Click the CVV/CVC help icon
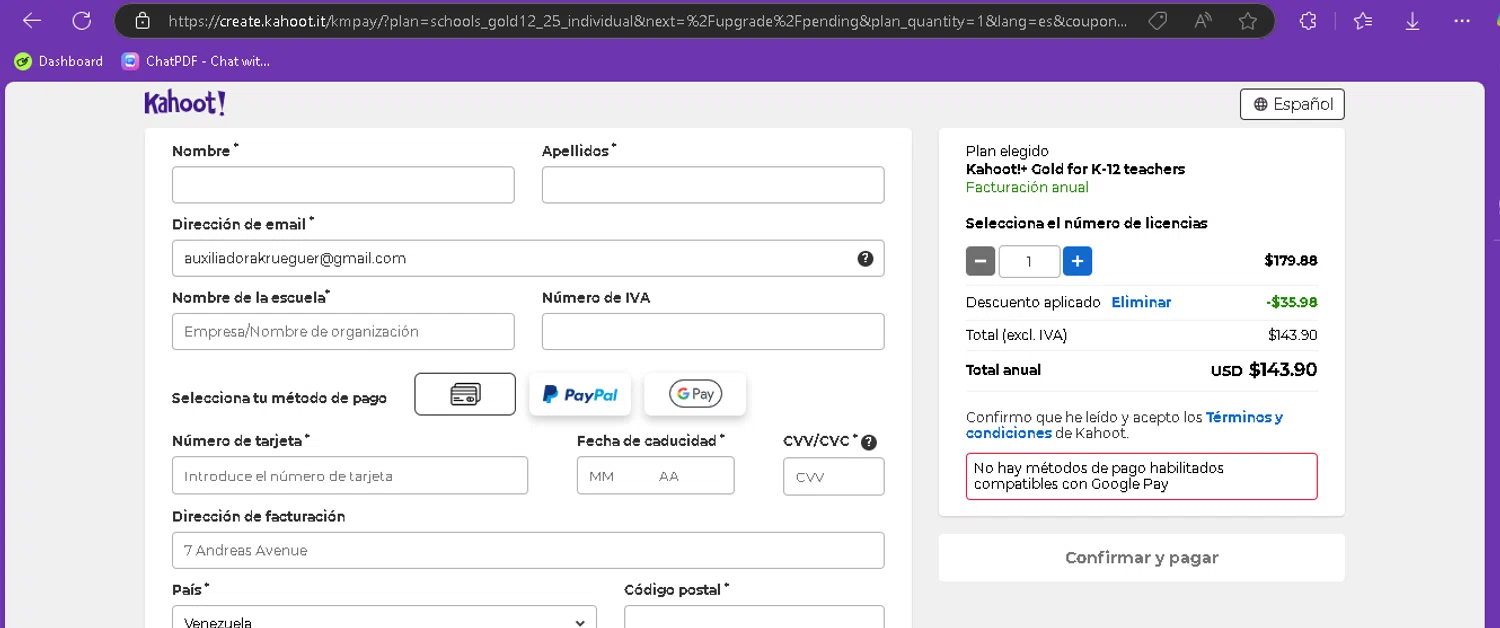1500x628 pixels. click(869, 442)
